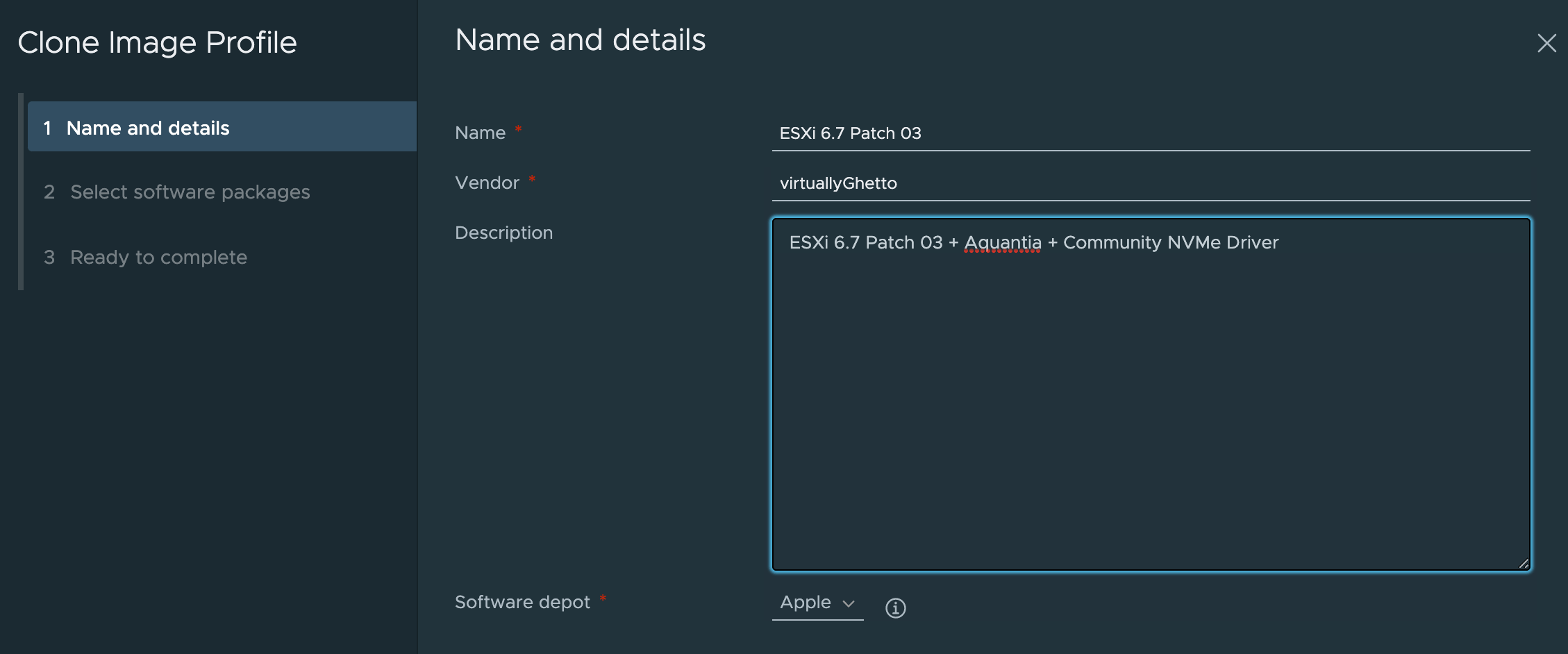Select Apple as the software depot
1568x654 pixels.
click(806, 603)
